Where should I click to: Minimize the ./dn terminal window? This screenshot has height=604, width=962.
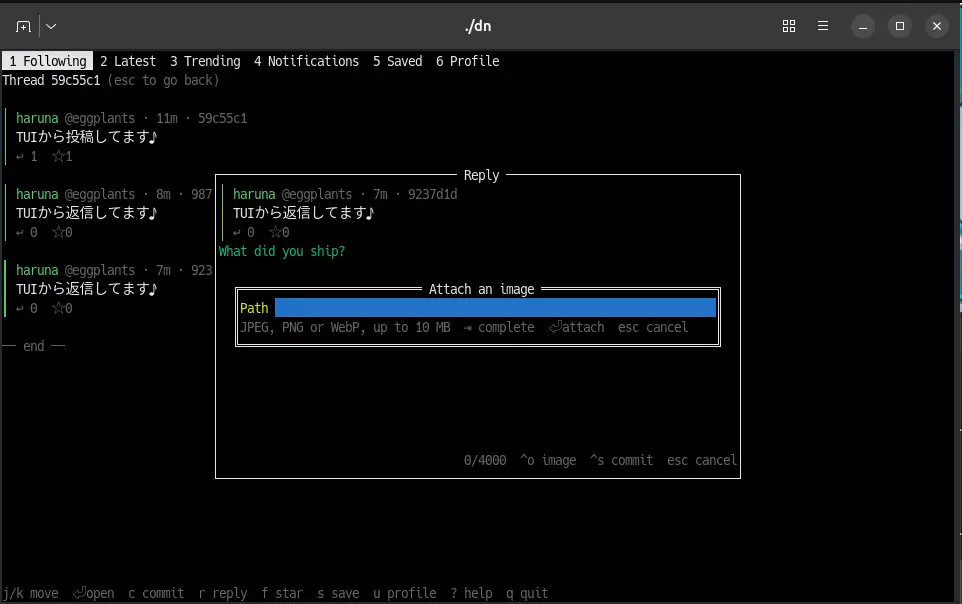click(862, 26)
